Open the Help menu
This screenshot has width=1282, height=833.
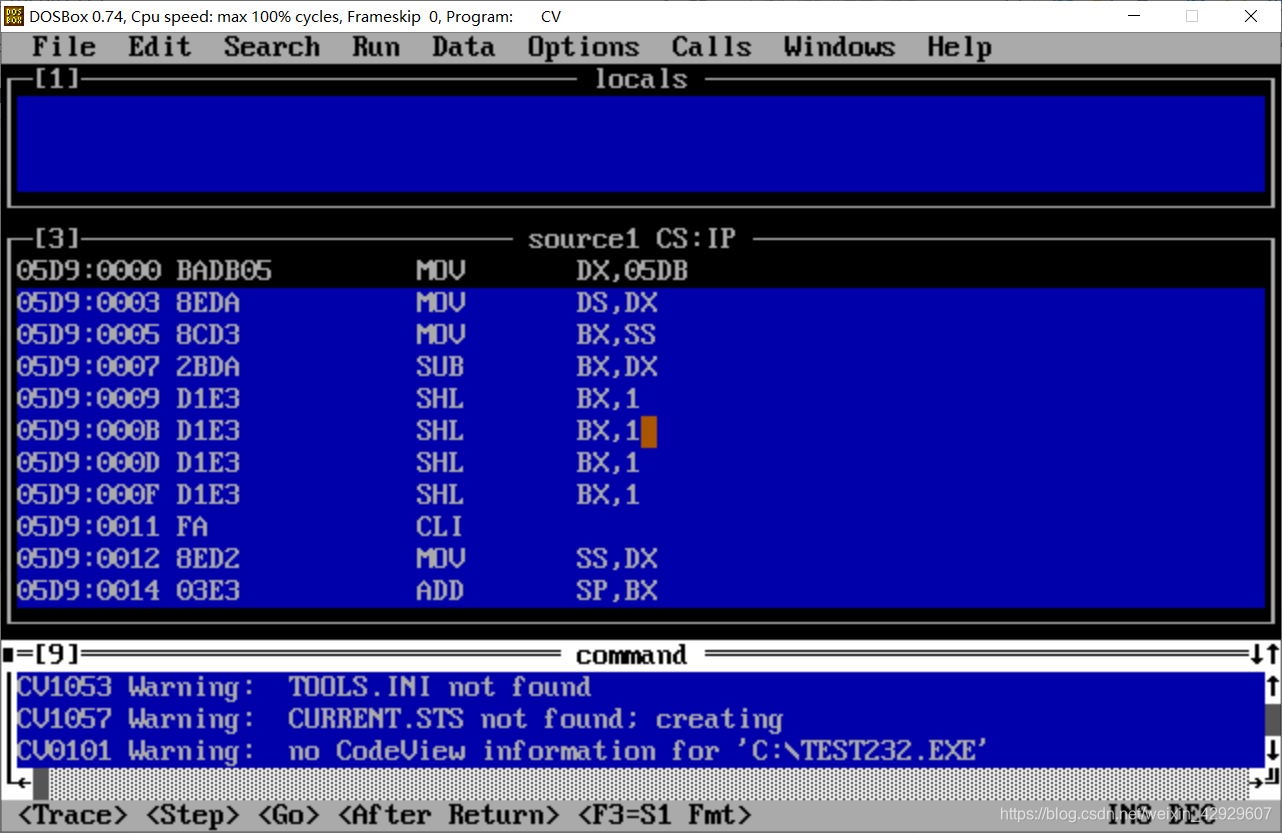point(960,47)
